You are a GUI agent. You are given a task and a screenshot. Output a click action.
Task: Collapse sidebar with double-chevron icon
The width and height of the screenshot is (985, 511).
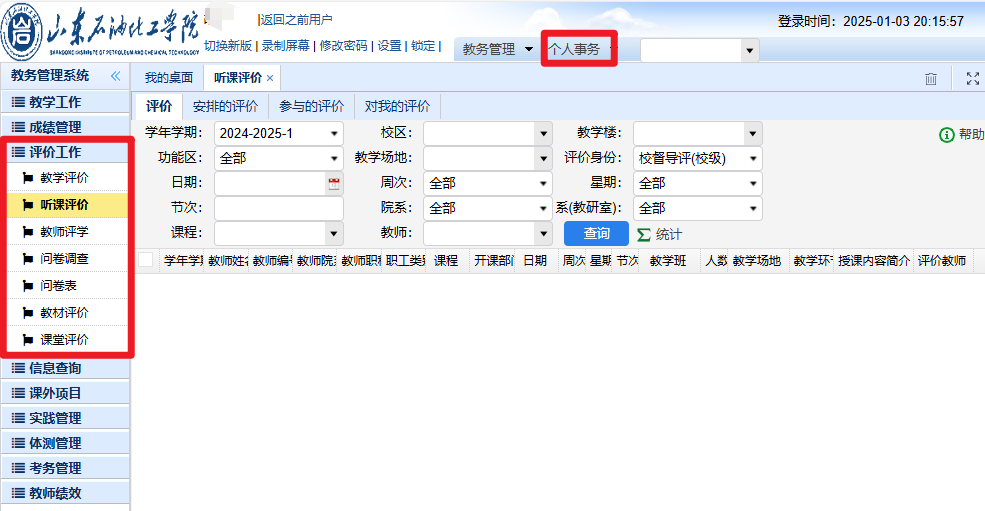point(115,76)
